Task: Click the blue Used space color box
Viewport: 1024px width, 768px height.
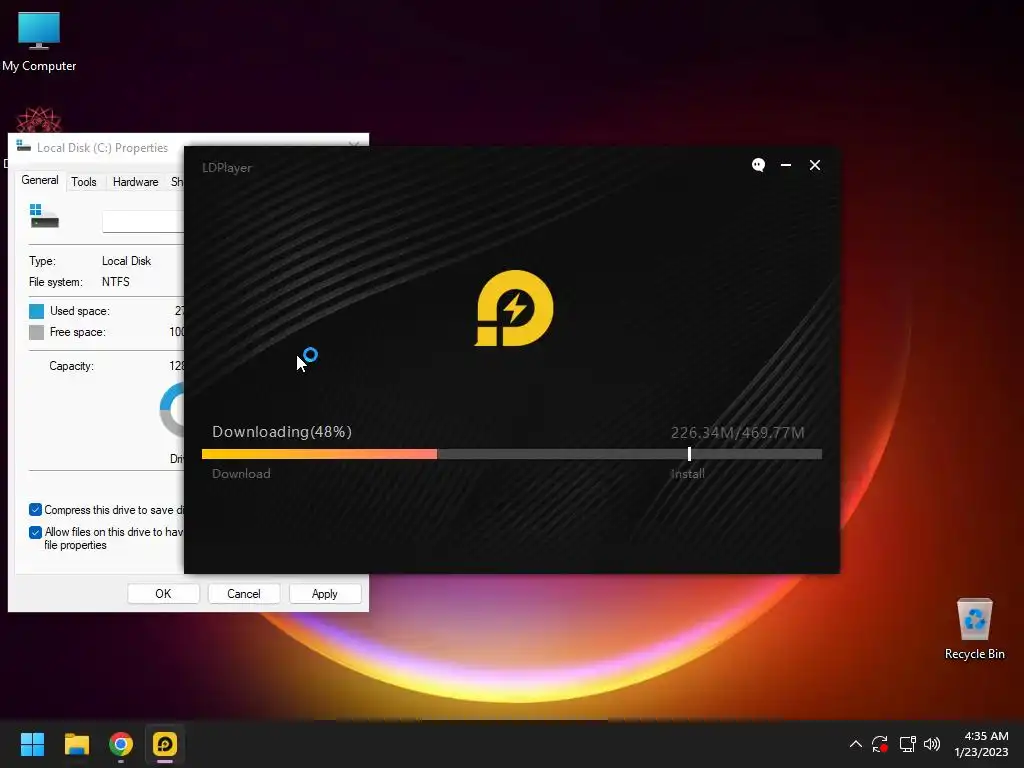Action: click(37, 311)
